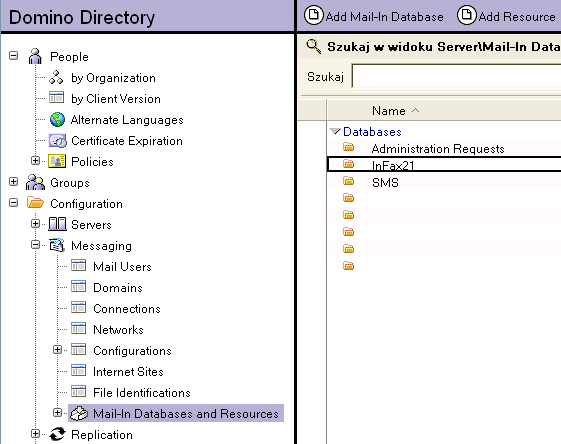Click the Servers icon
Image resolution: width=561 pixels, height=444 pixels.
pos(57,224)
